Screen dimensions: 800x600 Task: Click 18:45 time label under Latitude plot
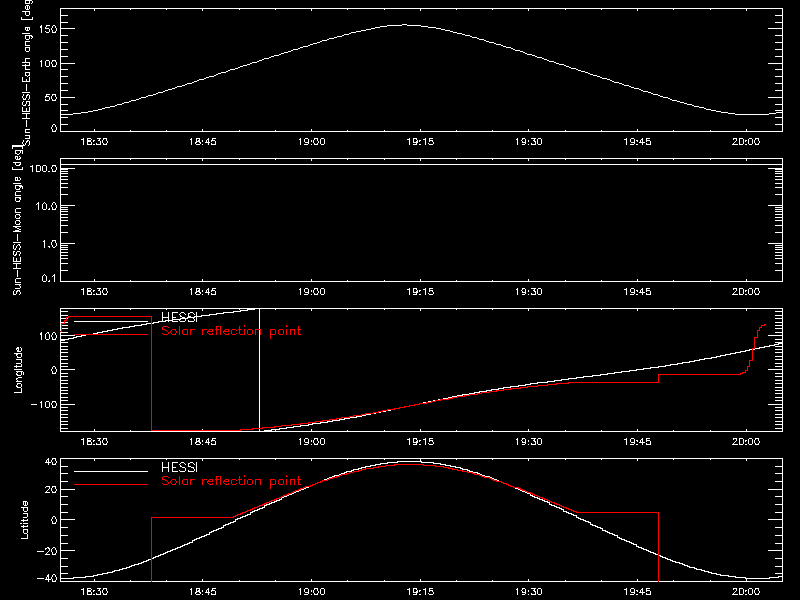coord(203,591)
